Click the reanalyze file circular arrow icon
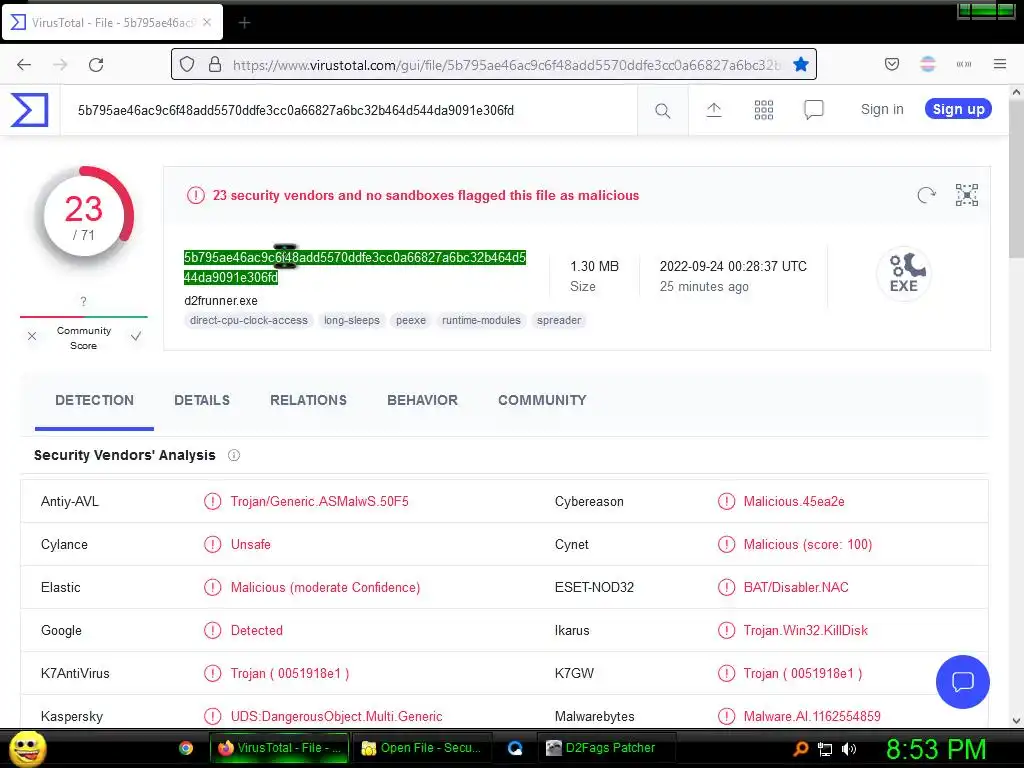Viewport: 1024px width, 768px height. coord(926,195)
